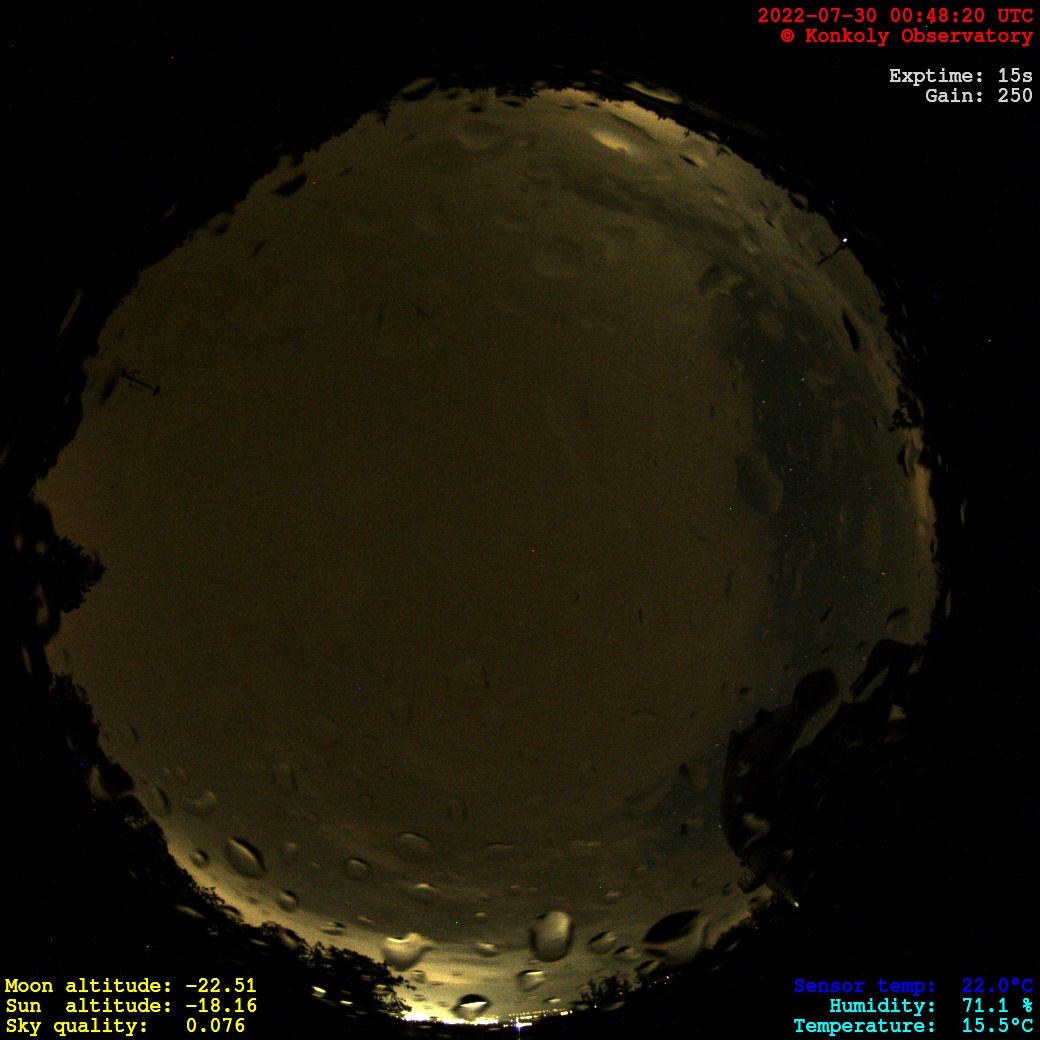Select the Exptime: 15s readout
Viewport: 1040px width, 1040px height.
(960, 76)
